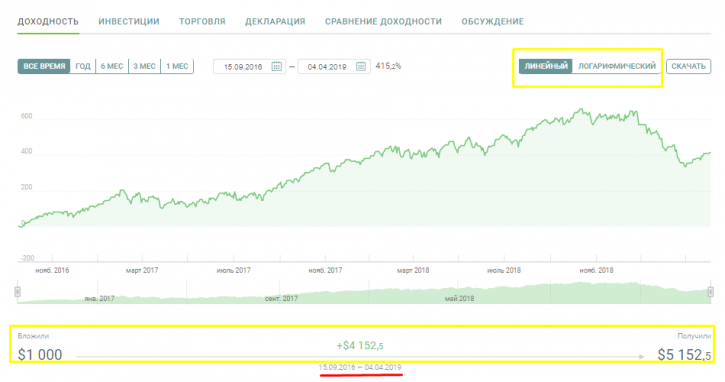The width and height of the screenshot is (725, 382).
Task: Grab the right range slider handle
Action: [710, 292]
